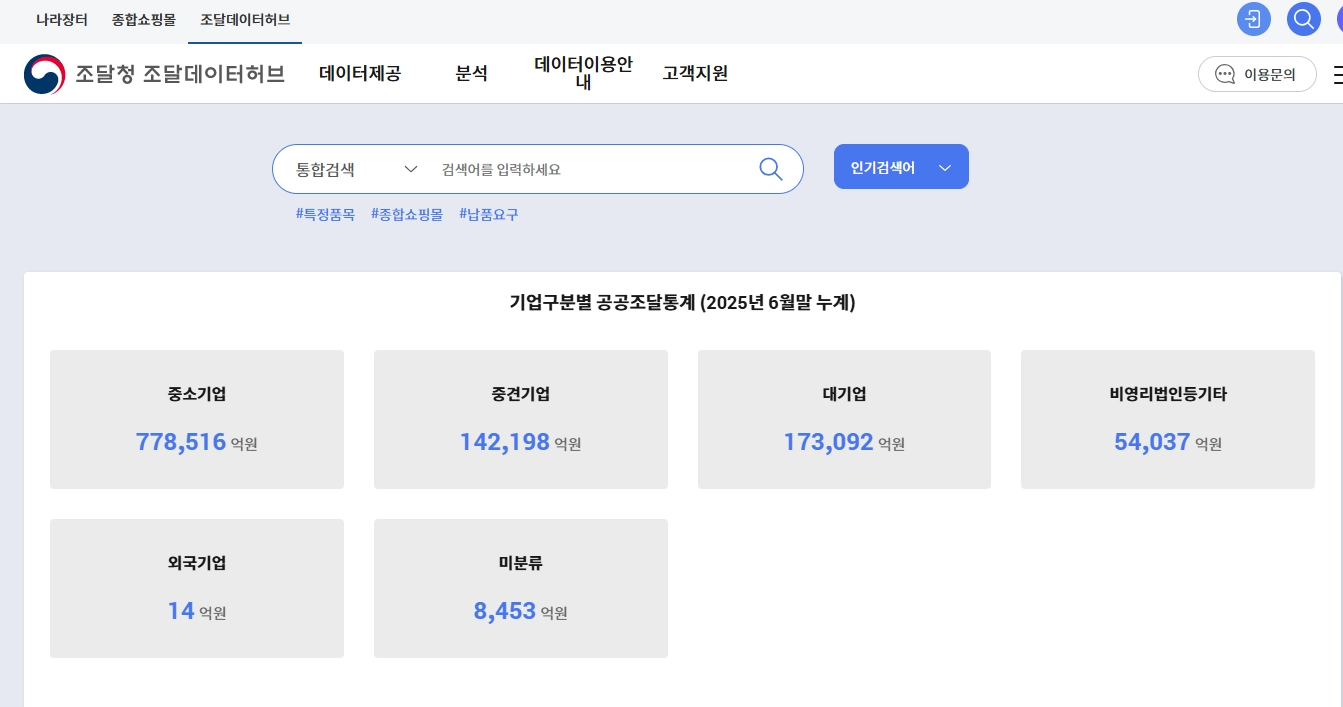Open the 고객지원 menu
Screen dimensions: 1343x707
tap(694, 74)
